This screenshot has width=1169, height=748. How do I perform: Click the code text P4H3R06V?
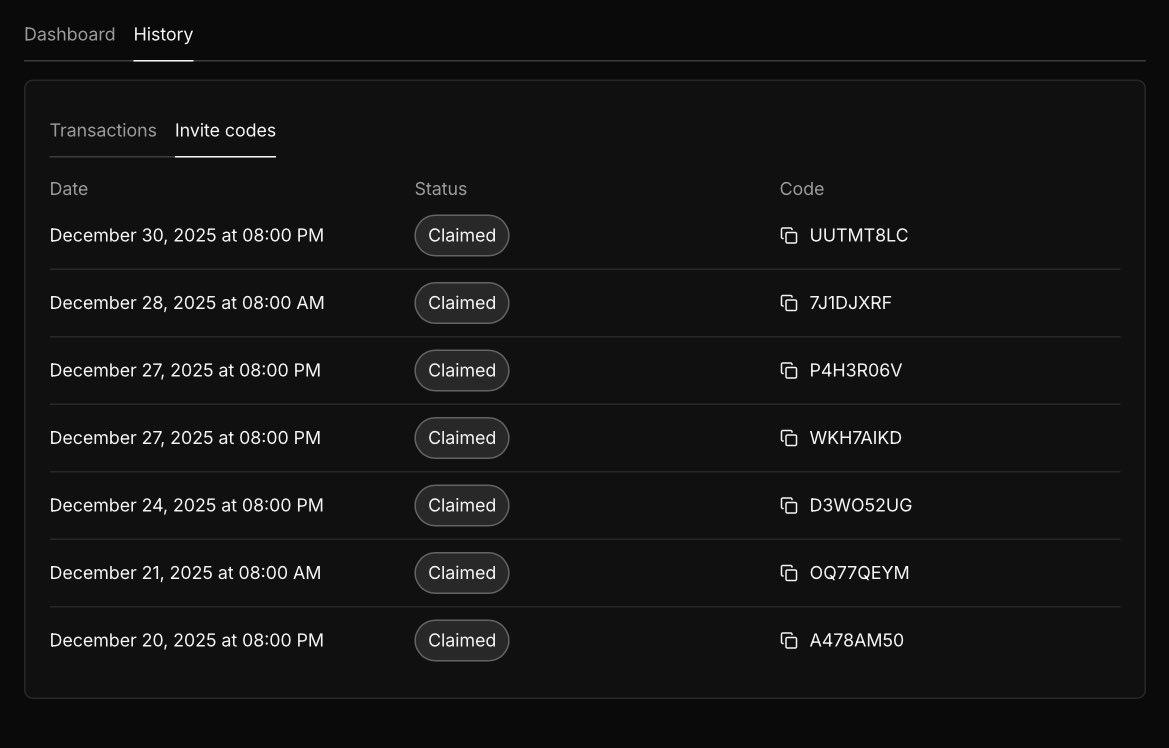856,371
